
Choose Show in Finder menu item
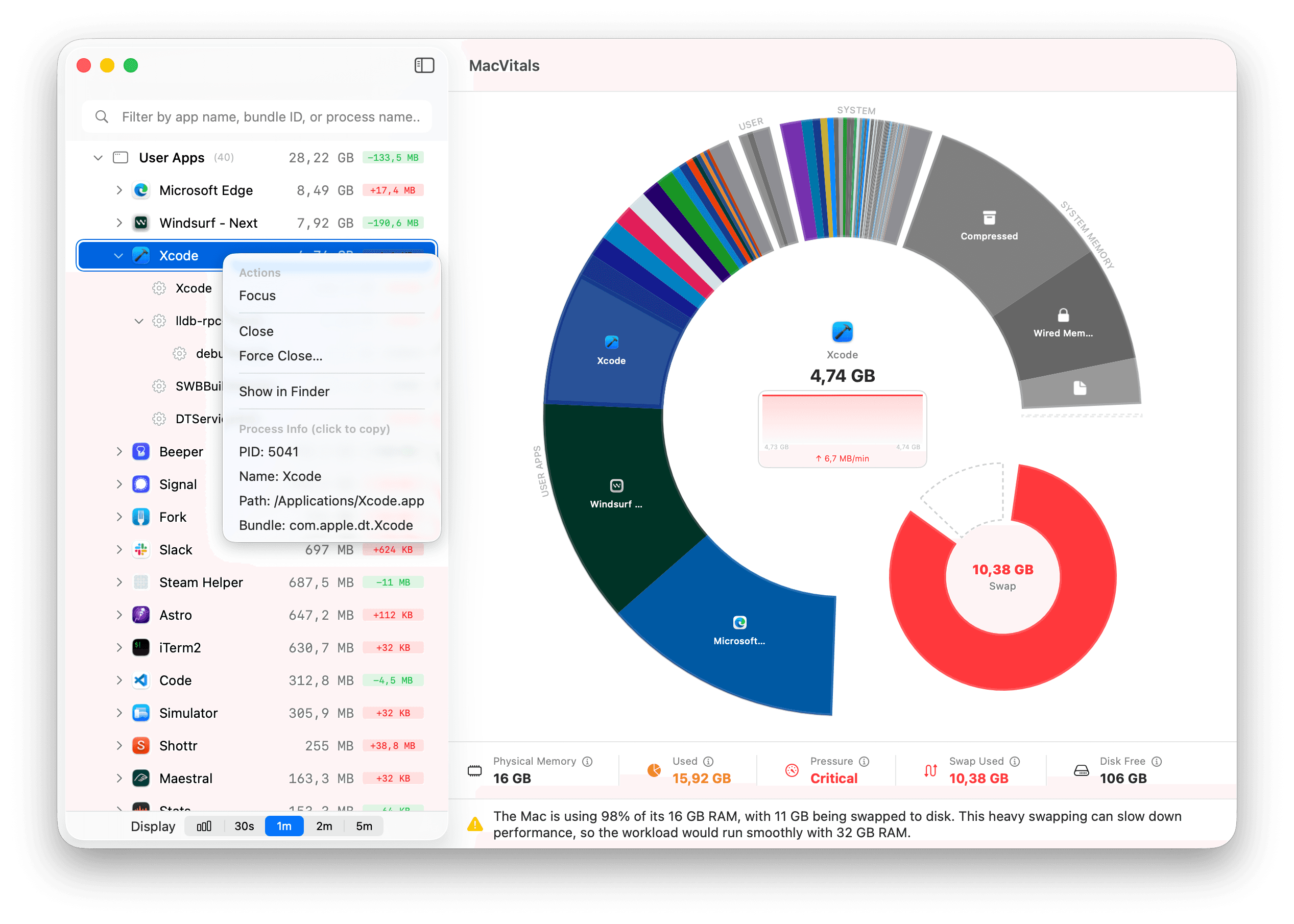pos(284,392)
